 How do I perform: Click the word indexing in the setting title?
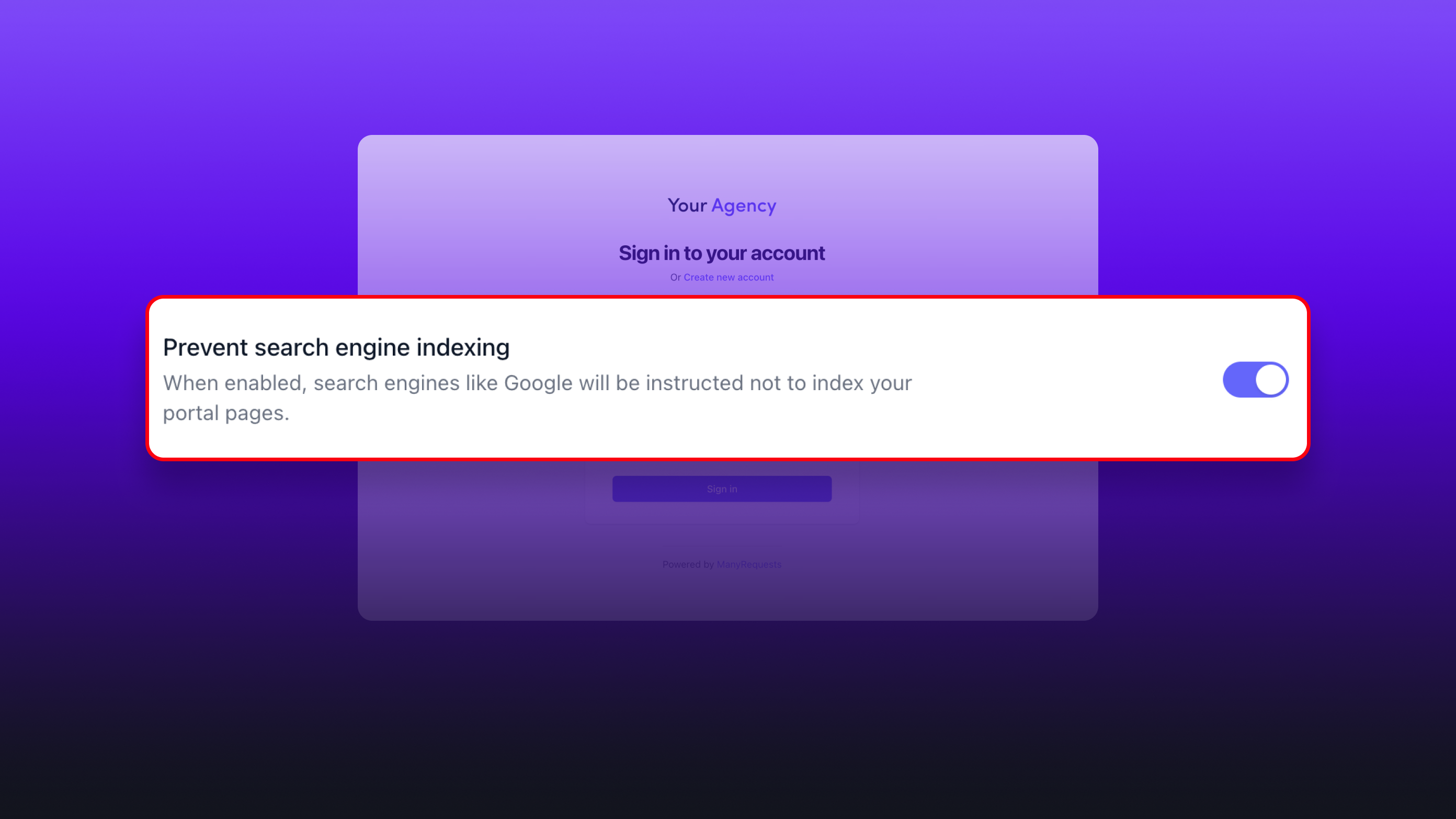point(463,347)
